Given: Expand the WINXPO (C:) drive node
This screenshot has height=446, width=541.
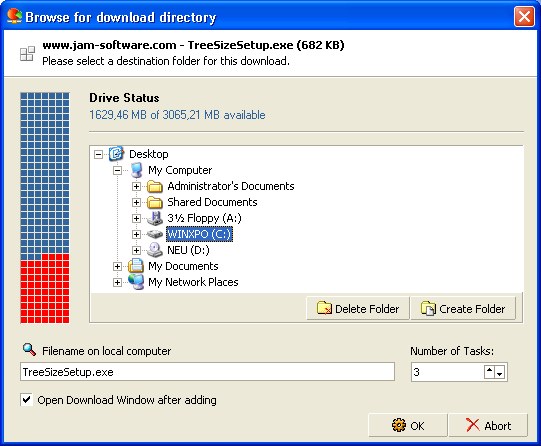Looking at the screenshot, I should click(x=136, y=234).
